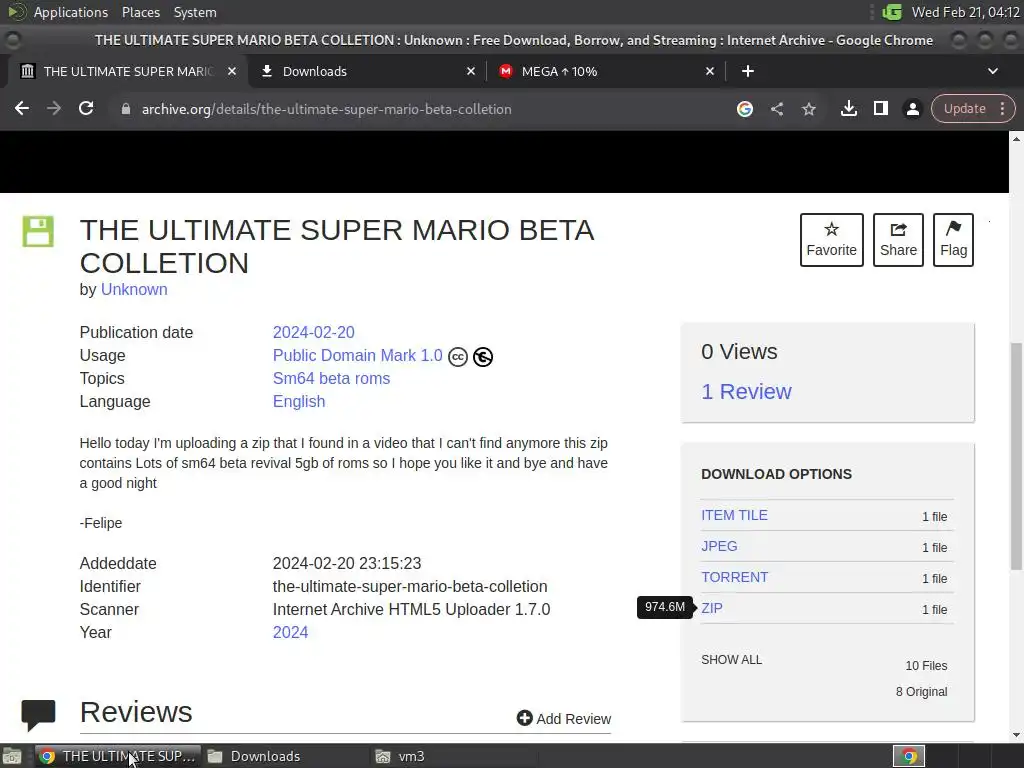The image size is (1024, 768).
Task: View site info via the padlock icon
Action: point(126,109)
